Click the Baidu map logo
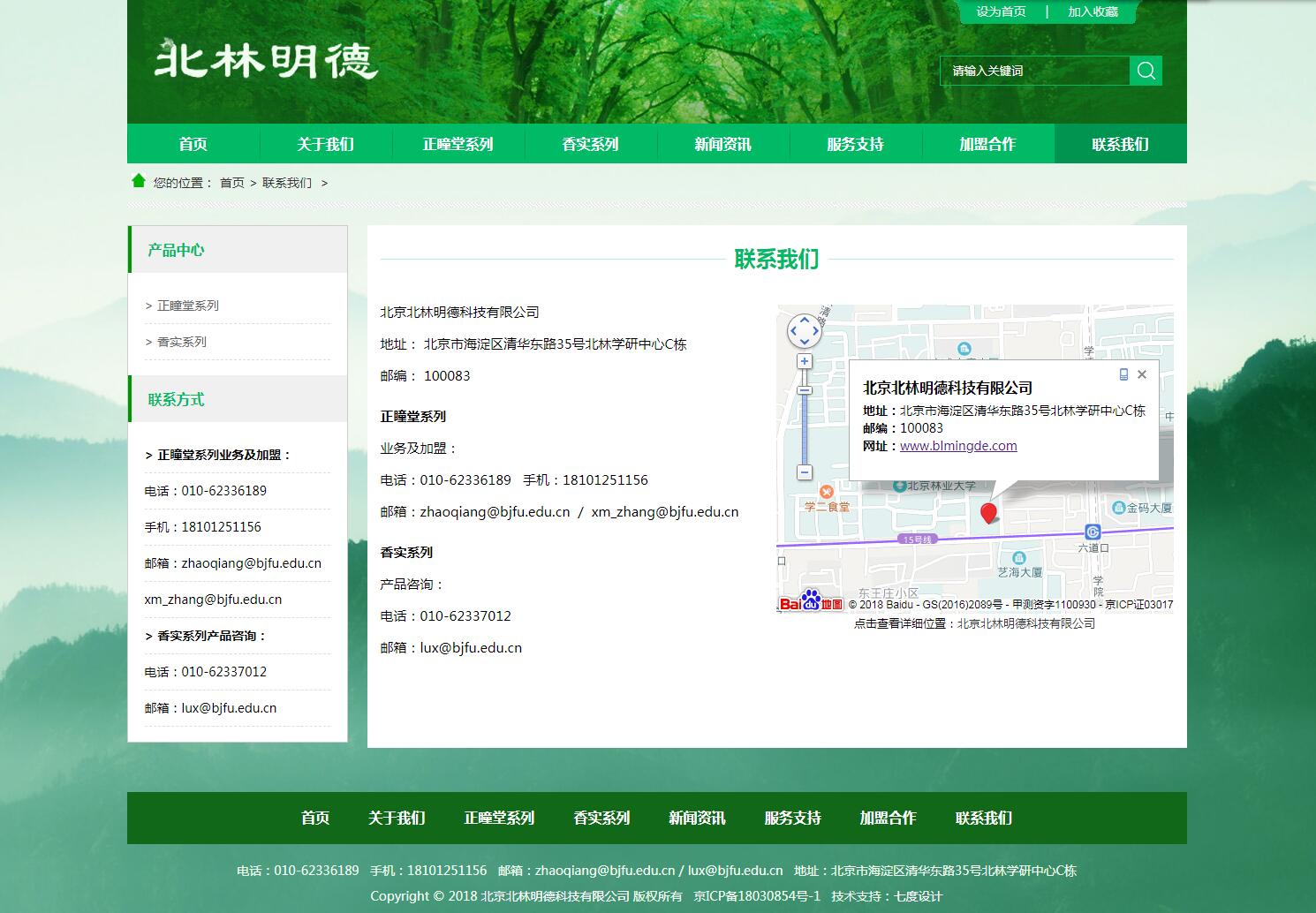This screenshot has height=913, width=1316. (x=811, y=600)
